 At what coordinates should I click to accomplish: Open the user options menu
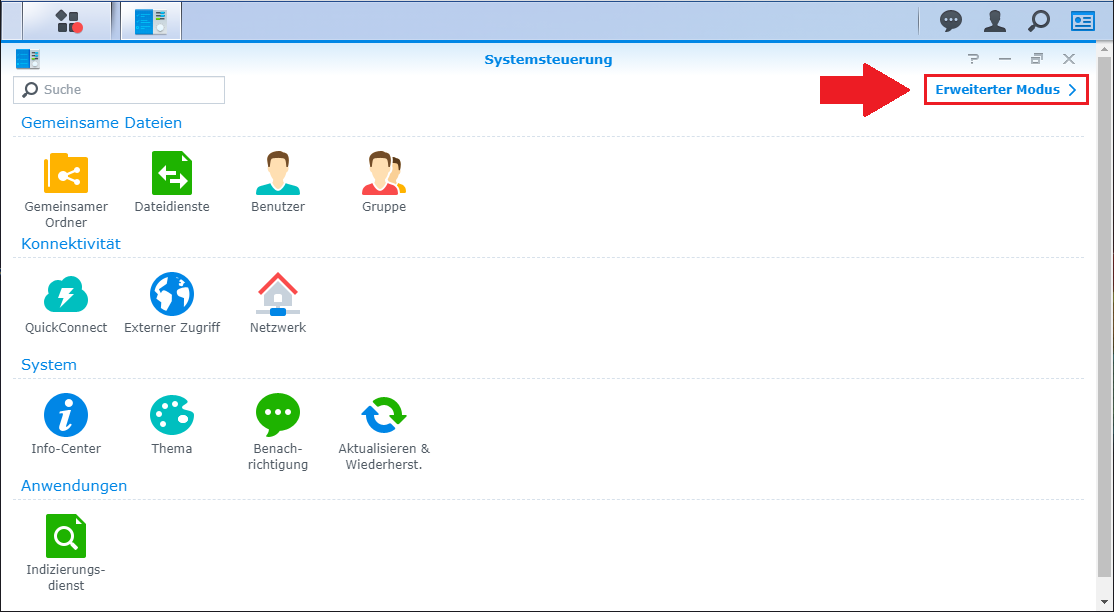pos(995,21)
